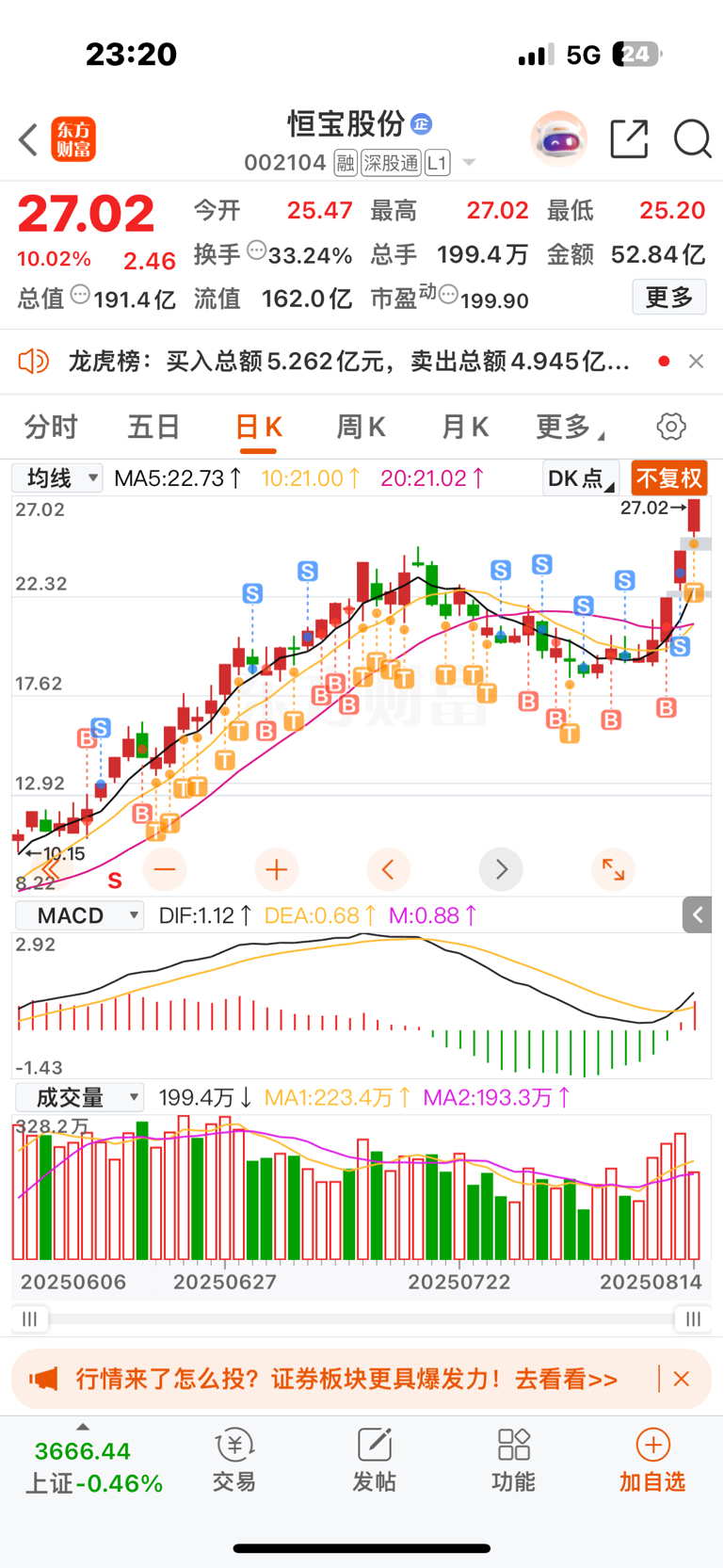The height and width of the screenshot is (1568, 724).
Task: Switch to 五日 chart tab
Action: (x=153, y=428)
